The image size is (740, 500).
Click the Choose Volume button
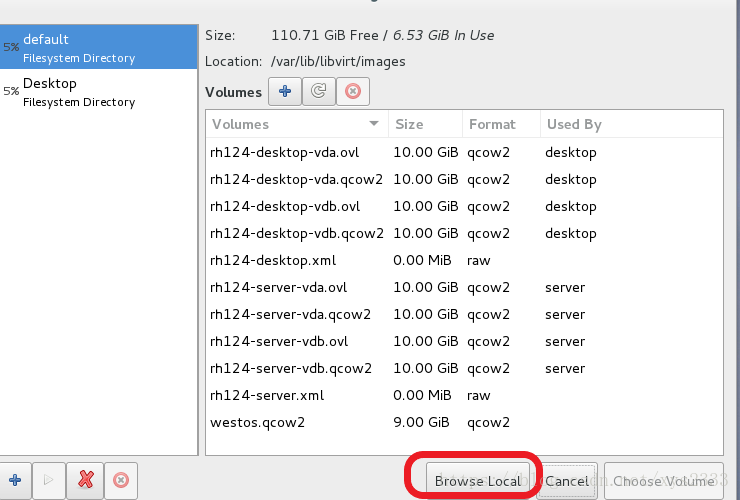[664, 481]
